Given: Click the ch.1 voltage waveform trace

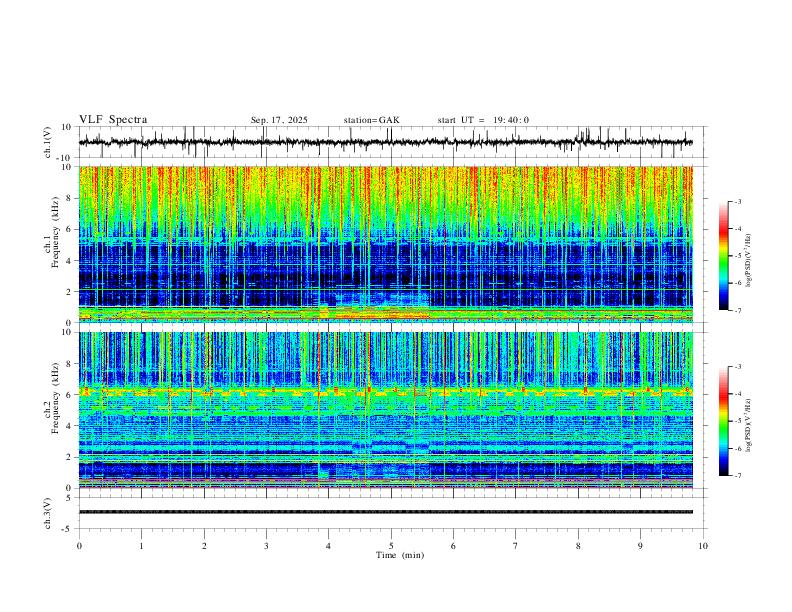Looking at the screenshot, I should pos(386,142).
